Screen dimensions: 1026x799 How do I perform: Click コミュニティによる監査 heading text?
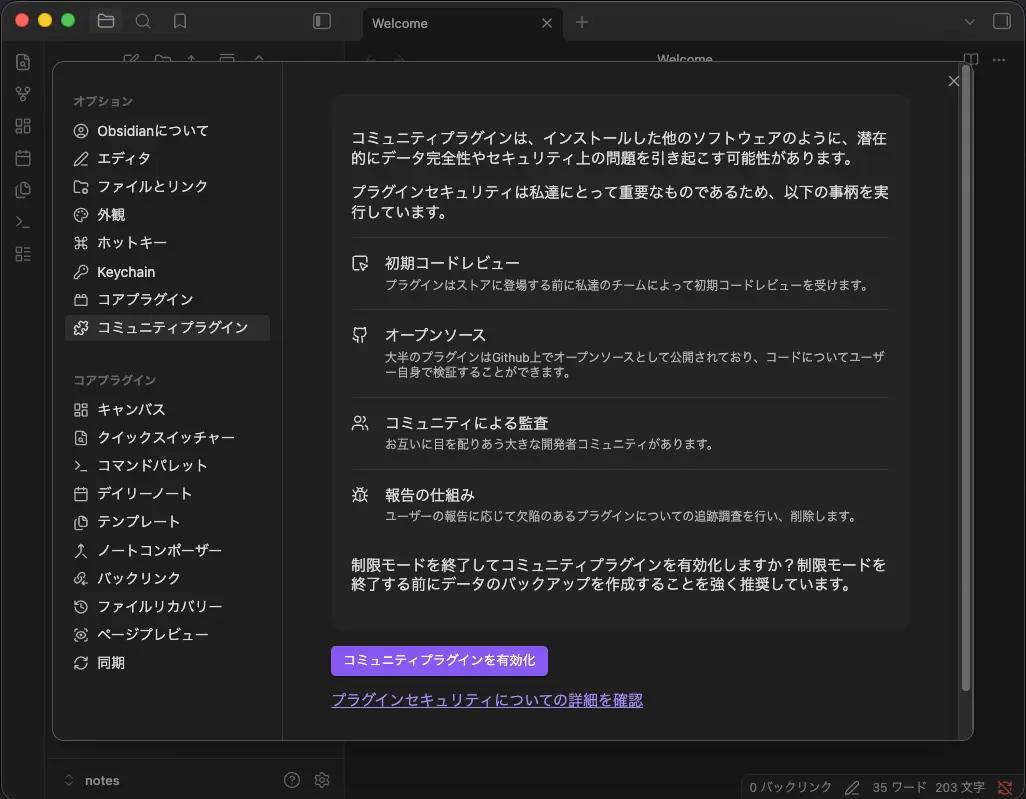coord(467,423)
